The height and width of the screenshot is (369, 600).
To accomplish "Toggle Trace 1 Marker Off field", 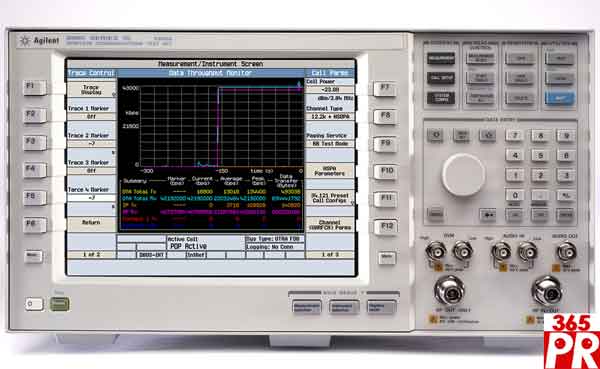I will click(x=91, y=116).
